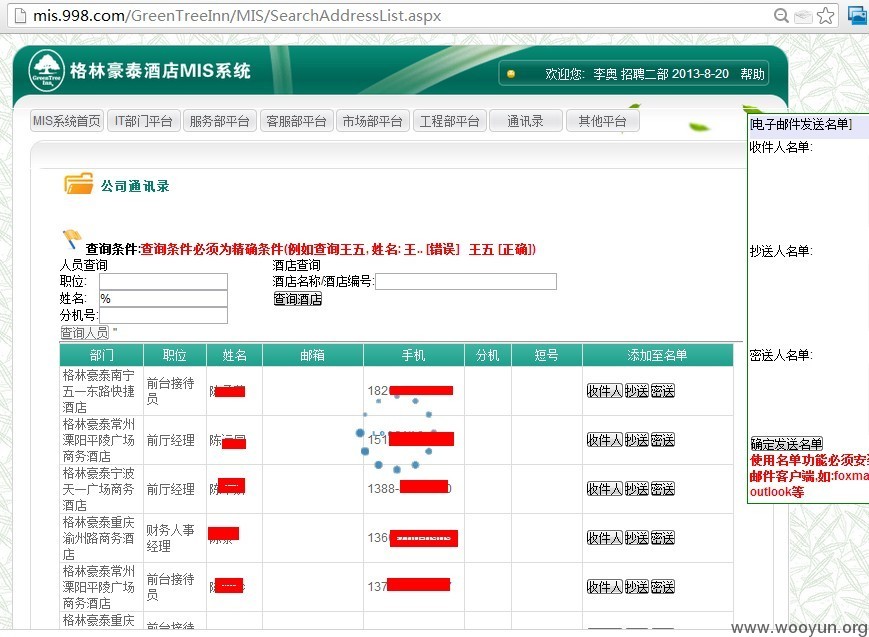Click the 查询人员 button
Image resolution: width=869 pixels, height=637 pixels.
coord(85,333)
